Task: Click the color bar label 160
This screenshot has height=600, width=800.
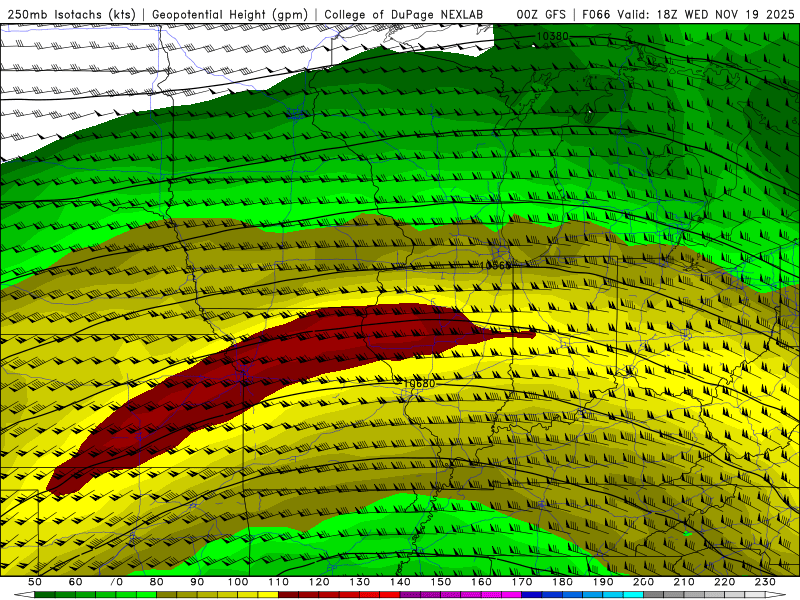Action: point(481,582)
